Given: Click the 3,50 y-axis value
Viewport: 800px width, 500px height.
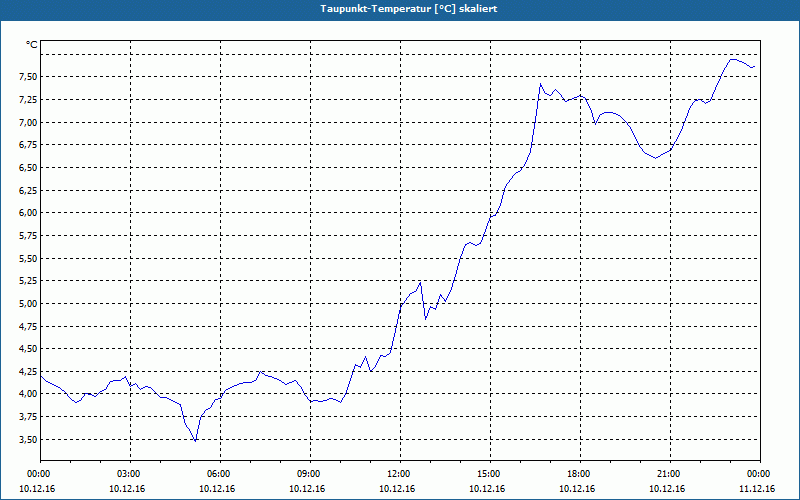Looking at the screenshot, I should click(28, 439).
